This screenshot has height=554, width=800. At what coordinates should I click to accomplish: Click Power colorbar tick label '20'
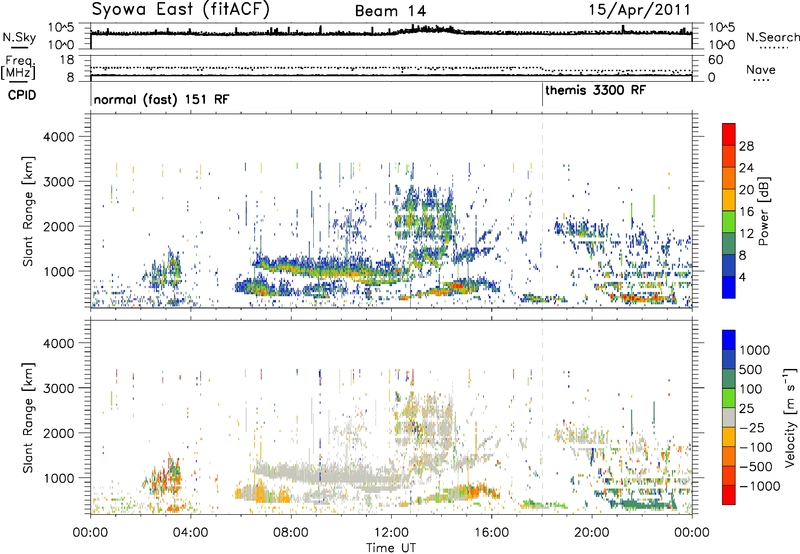point(746,190)
